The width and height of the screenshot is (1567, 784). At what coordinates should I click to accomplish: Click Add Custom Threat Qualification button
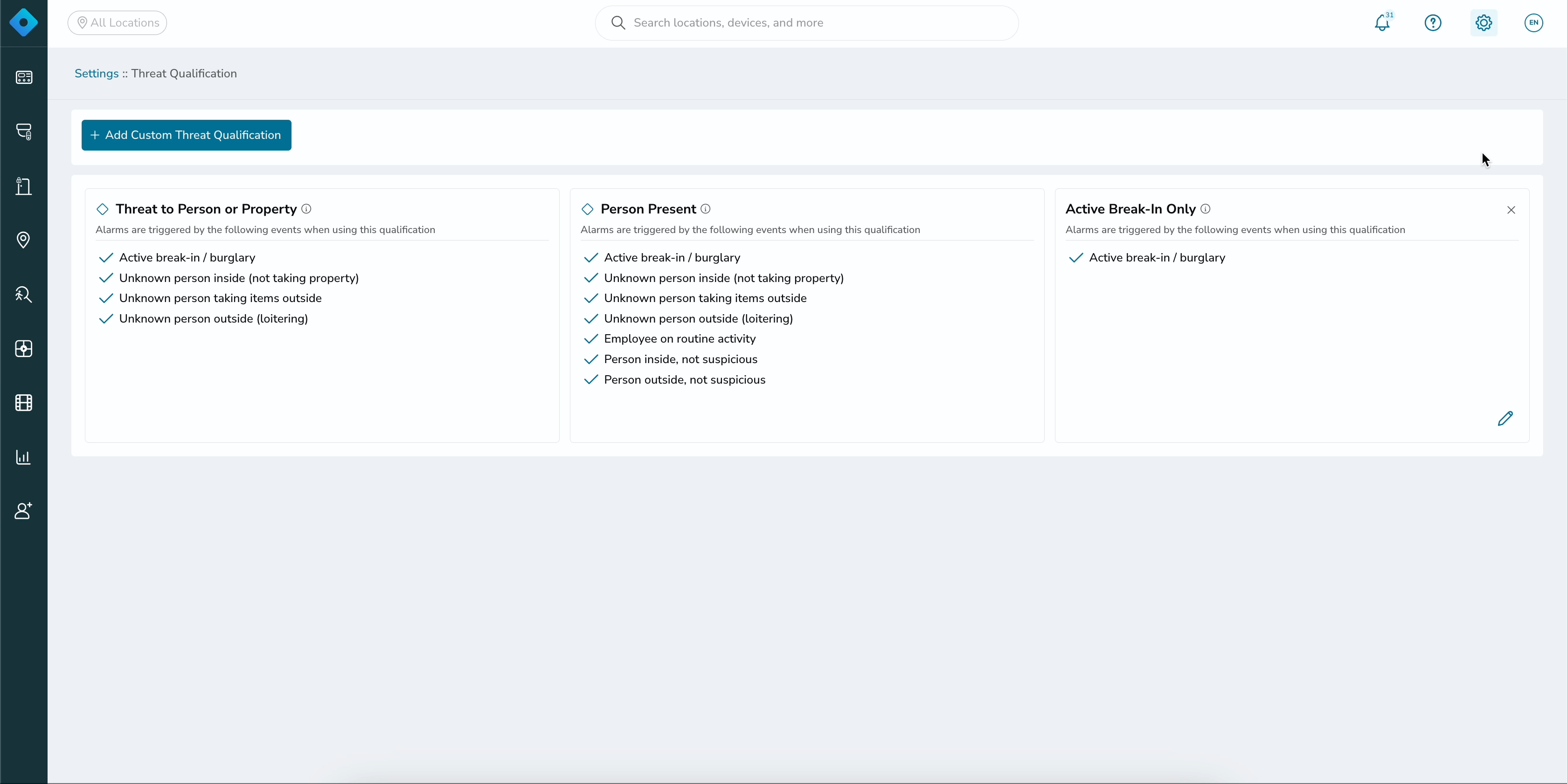(186, 136)
